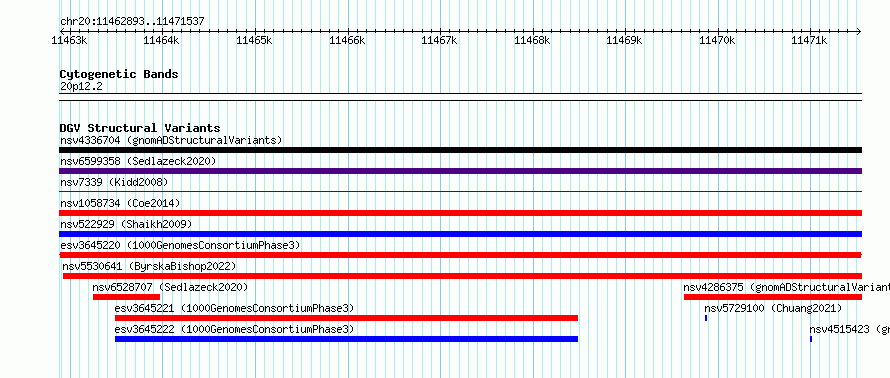Open nsv5729100 (Chuang2021) label

[773, 308]
